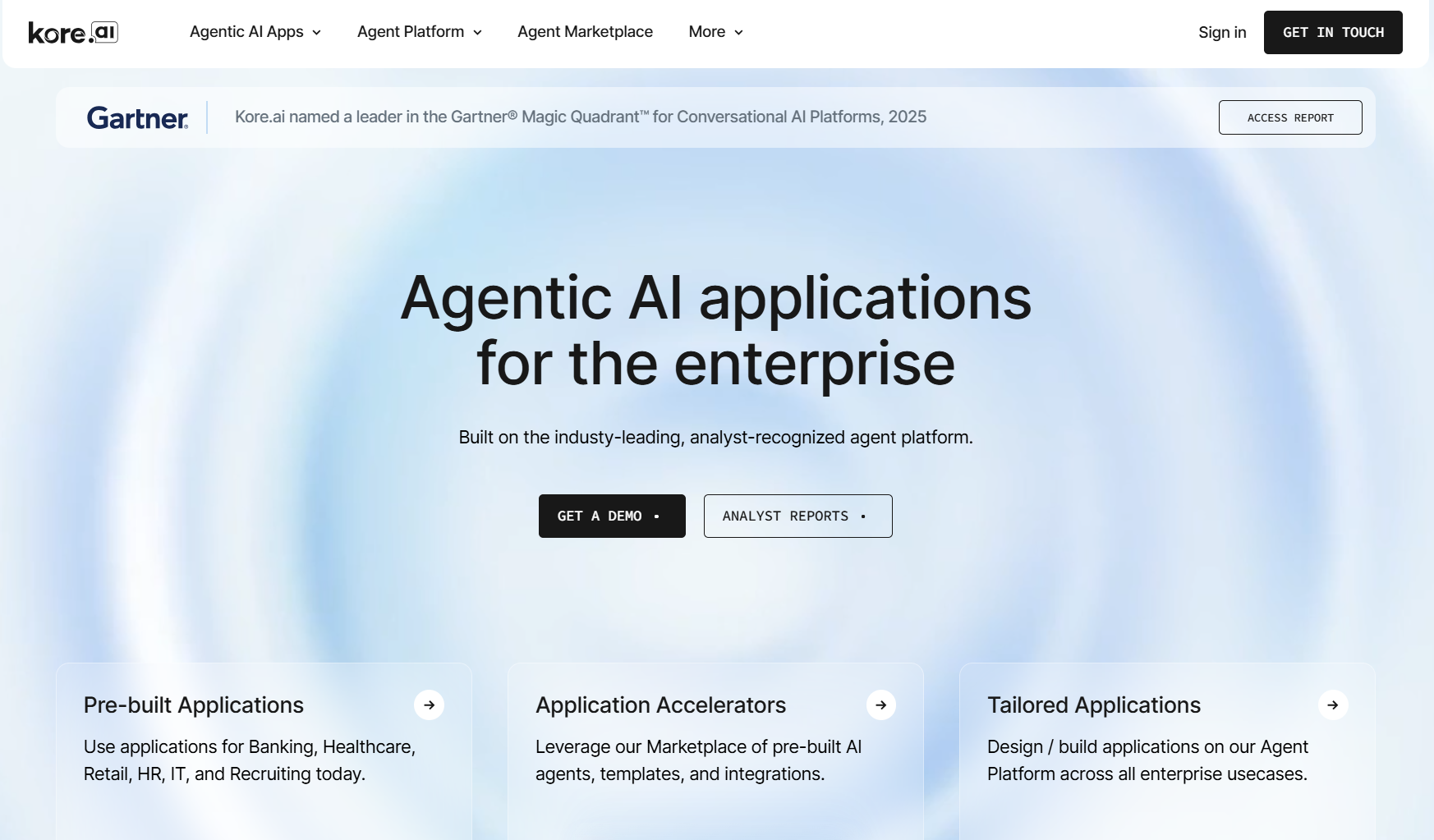Open the Application Accelerators heading
The image size is (1434, 840).
point(660,705)
